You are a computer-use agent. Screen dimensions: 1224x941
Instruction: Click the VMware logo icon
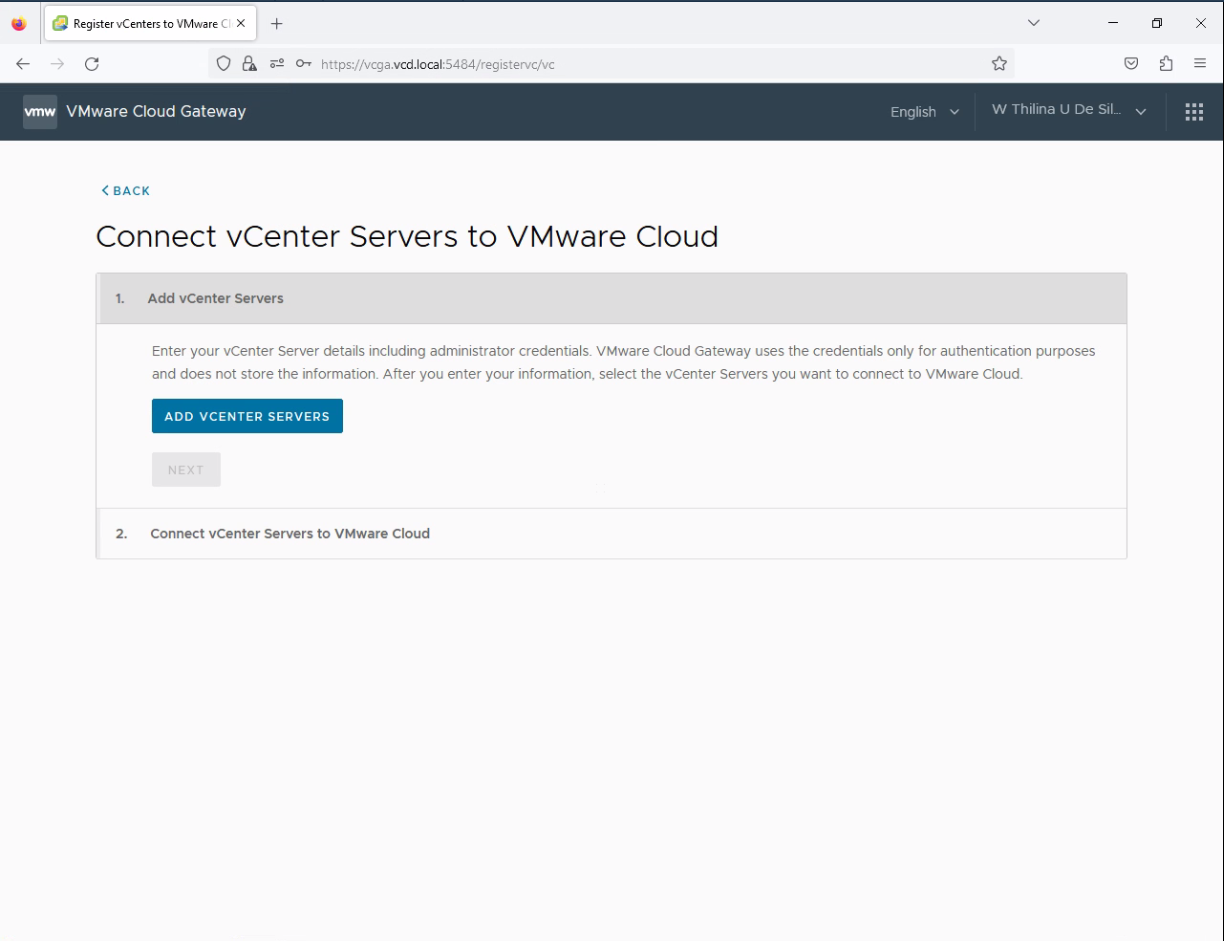pyautogui.click(x=40, y=112)
